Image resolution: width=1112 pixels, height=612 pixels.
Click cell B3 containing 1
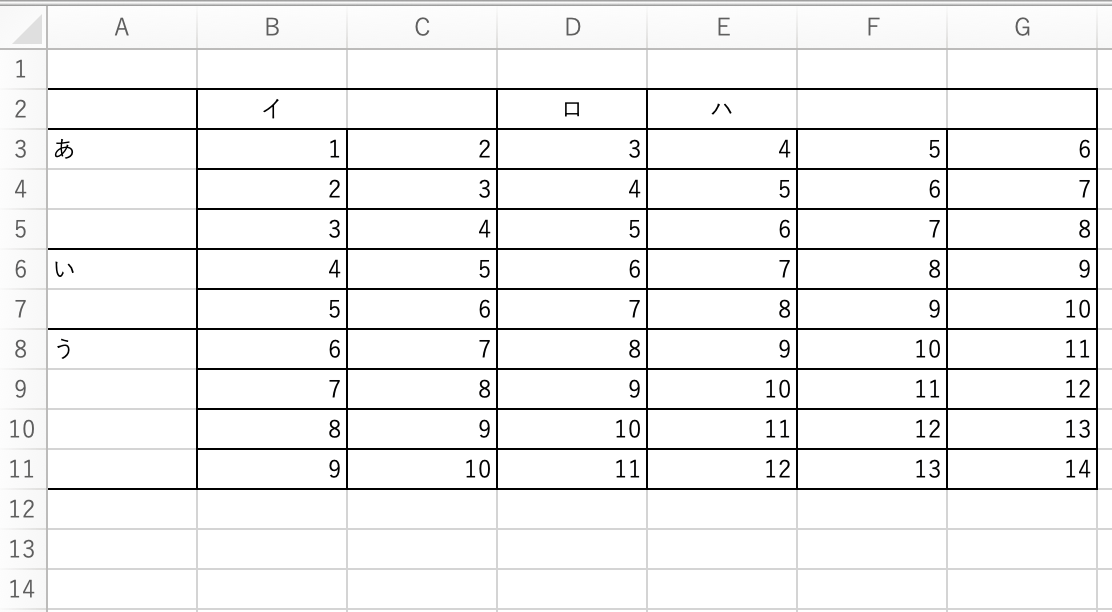click(x=272, y=149)
